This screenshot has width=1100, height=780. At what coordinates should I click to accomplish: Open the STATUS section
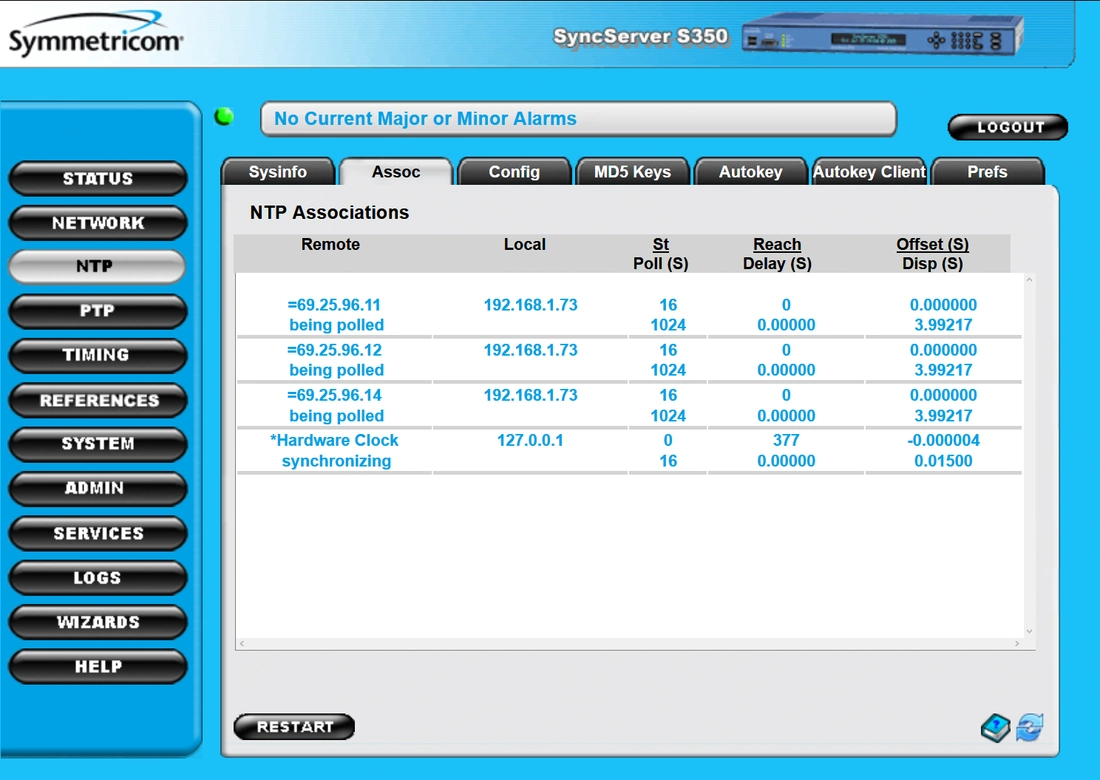click(x=98, y=178)
